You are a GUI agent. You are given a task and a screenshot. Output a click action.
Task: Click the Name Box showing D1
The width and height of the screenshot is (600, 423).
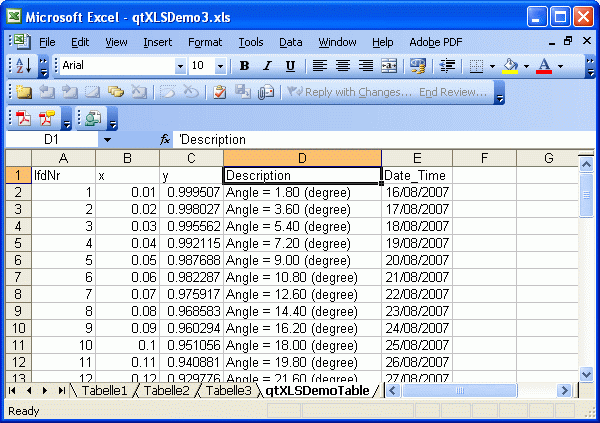[52, 140]
